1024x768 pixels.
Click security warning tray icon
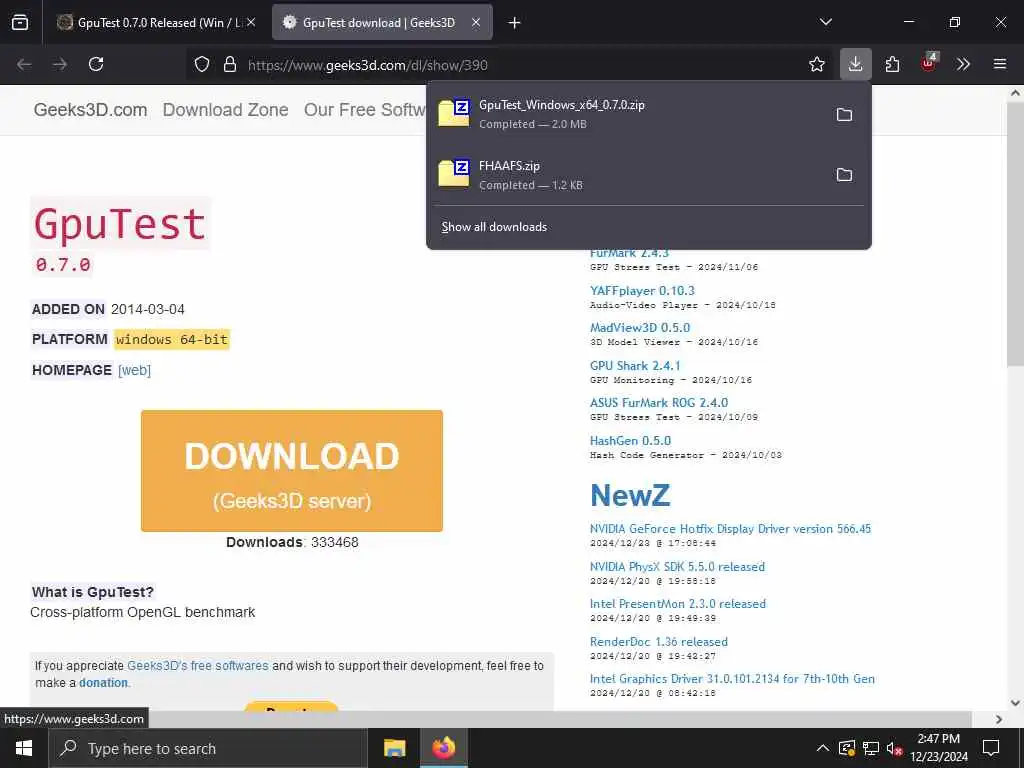tap(847, 748)
